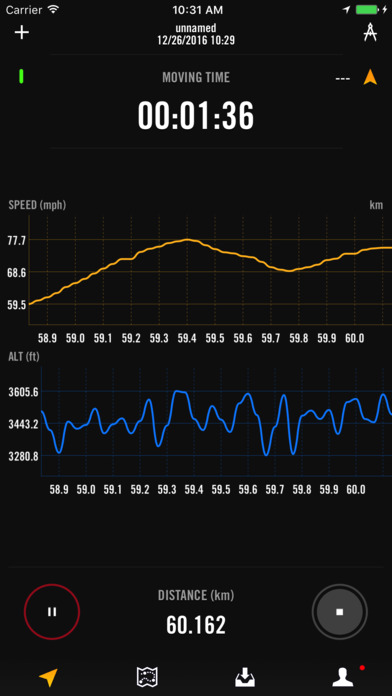Tap the location services status arrow
The image size is (392, 696).
click(347, 9)
